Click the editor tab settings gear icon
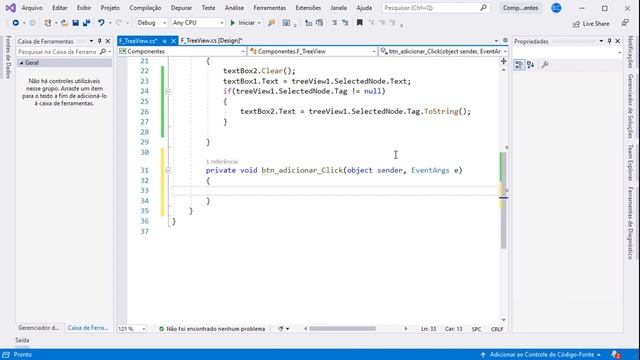The height and width of the screenshot is (360, 640). click(x=505, y=40)
